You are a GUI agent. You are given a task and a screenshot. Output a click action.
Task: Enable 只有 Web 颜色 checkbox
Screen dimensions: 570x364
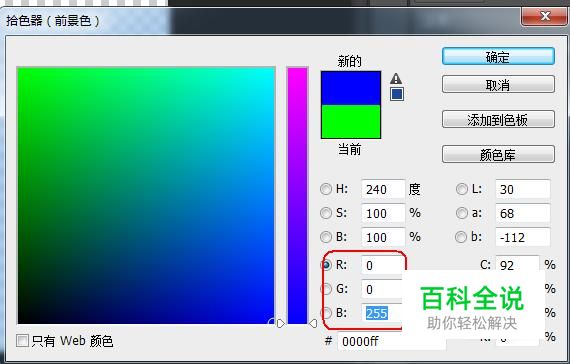tap(22, 341)
